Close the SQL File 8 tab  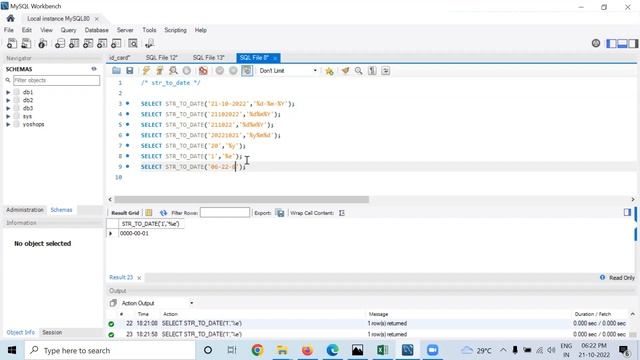[x=275, y=58]
